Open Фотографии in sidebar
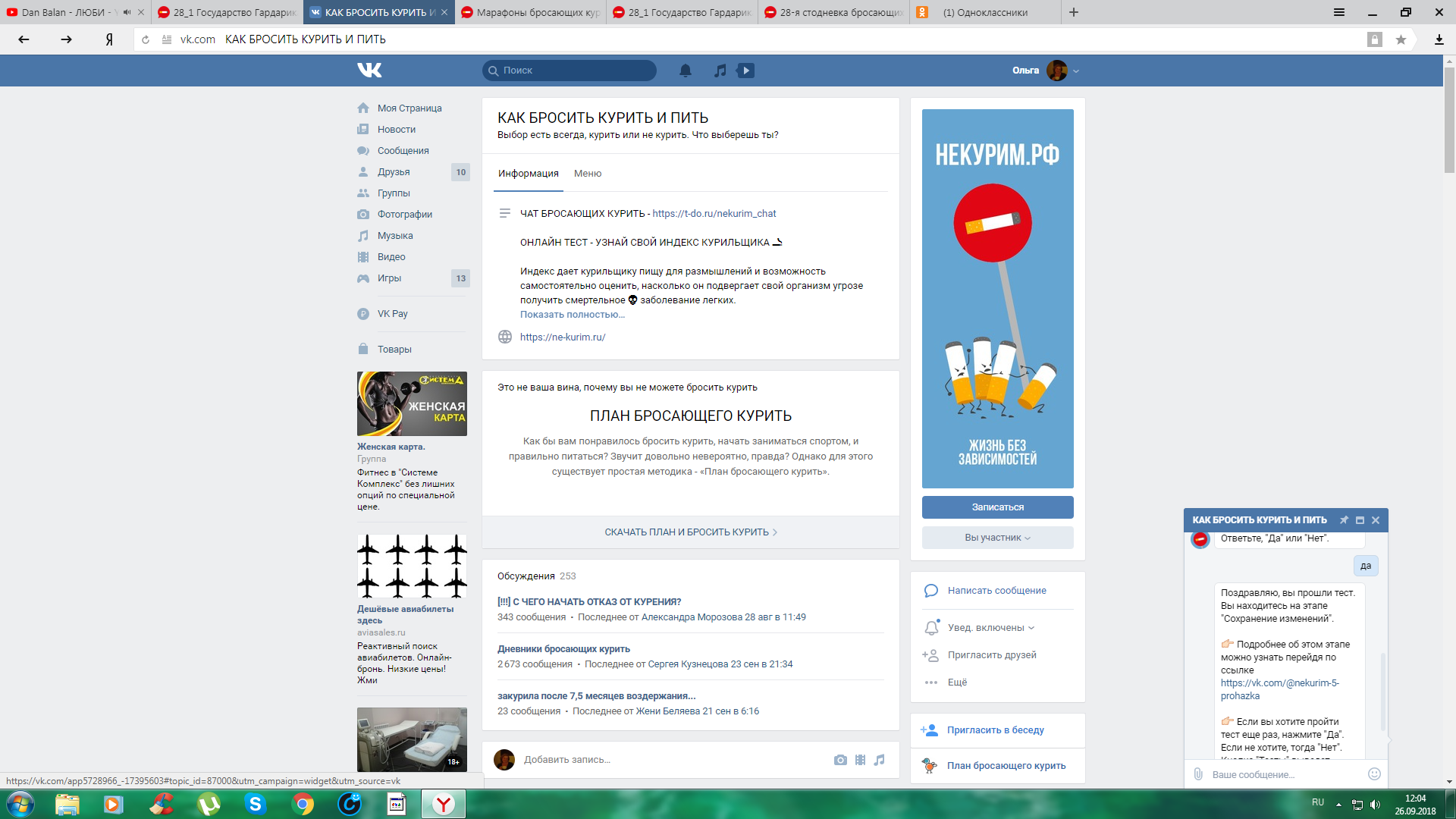The image size is (1456, 819). 405,215
